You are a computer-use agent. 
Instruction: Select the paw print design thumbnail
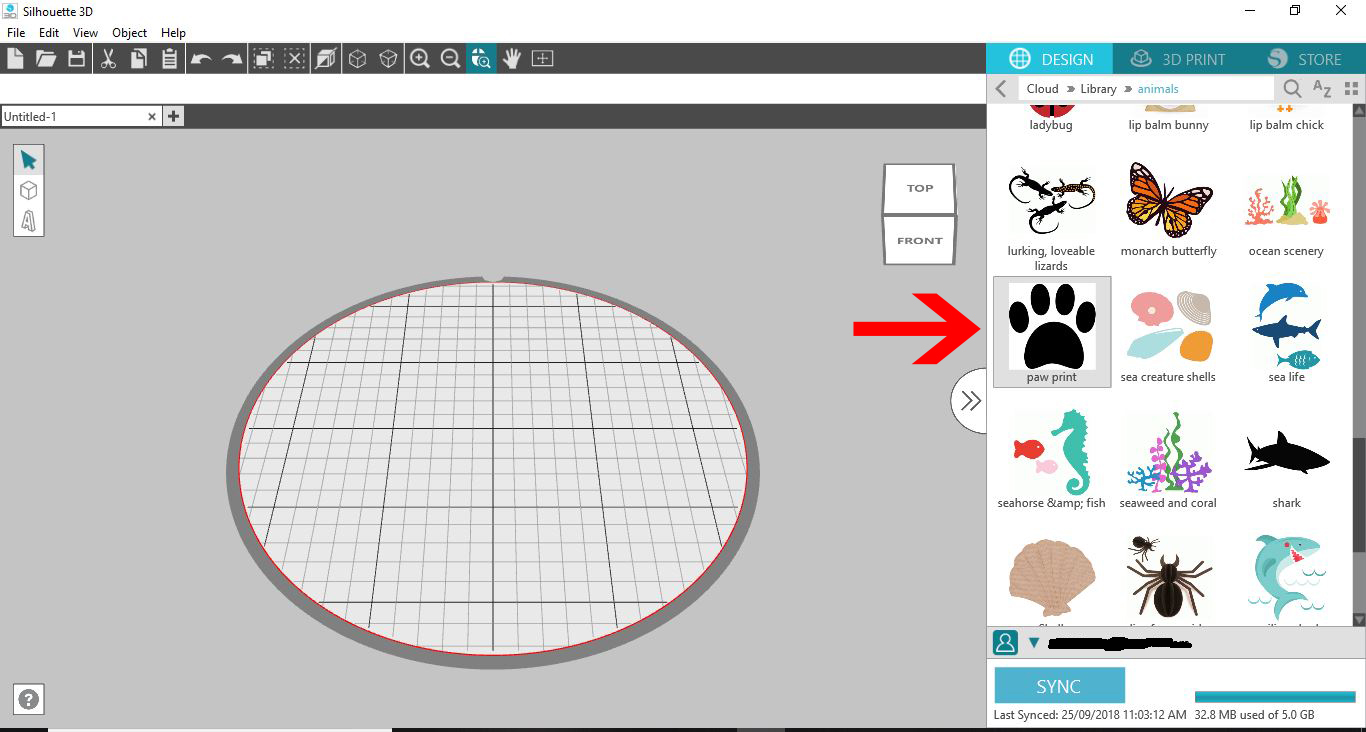1051,332
